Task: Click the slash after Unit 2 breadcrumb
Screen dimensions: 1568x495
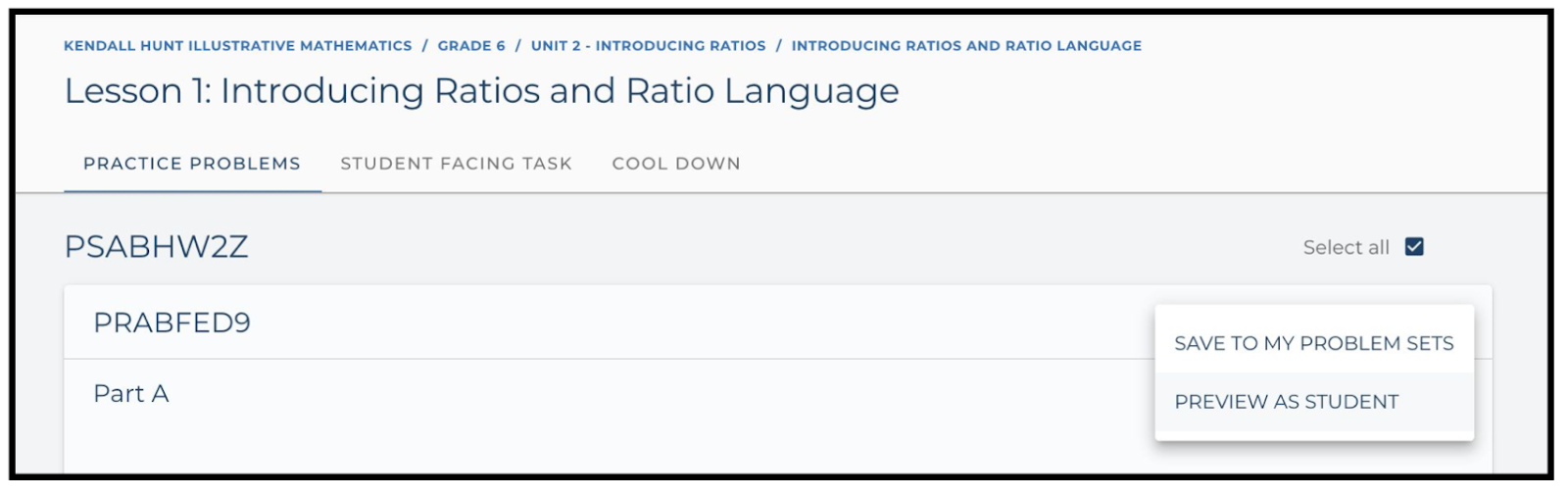Action: [x=779, y=46]
